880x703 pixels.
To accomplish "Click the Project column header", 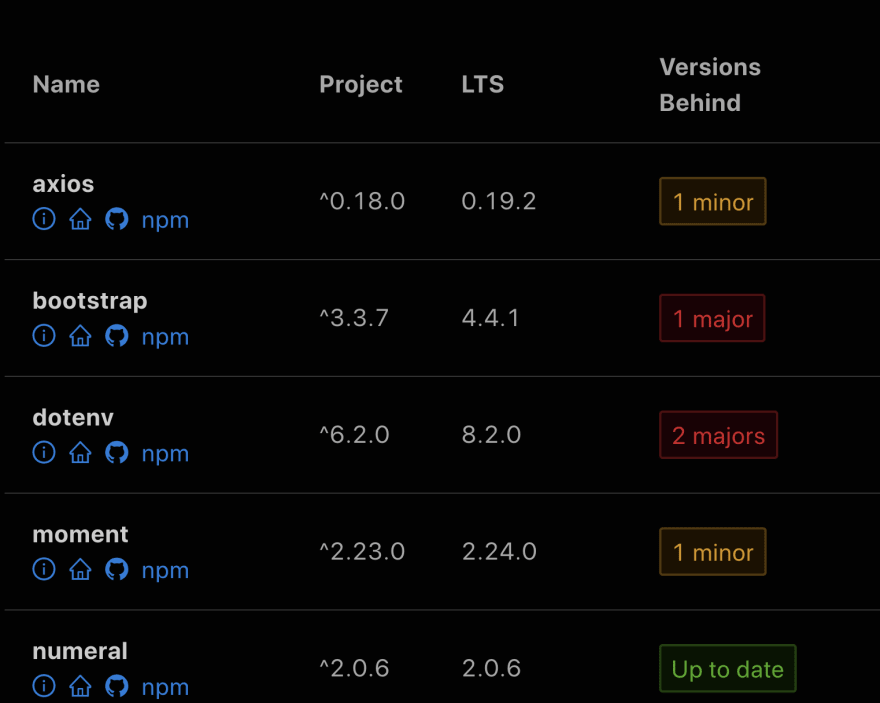I will (x=361, y=85).
